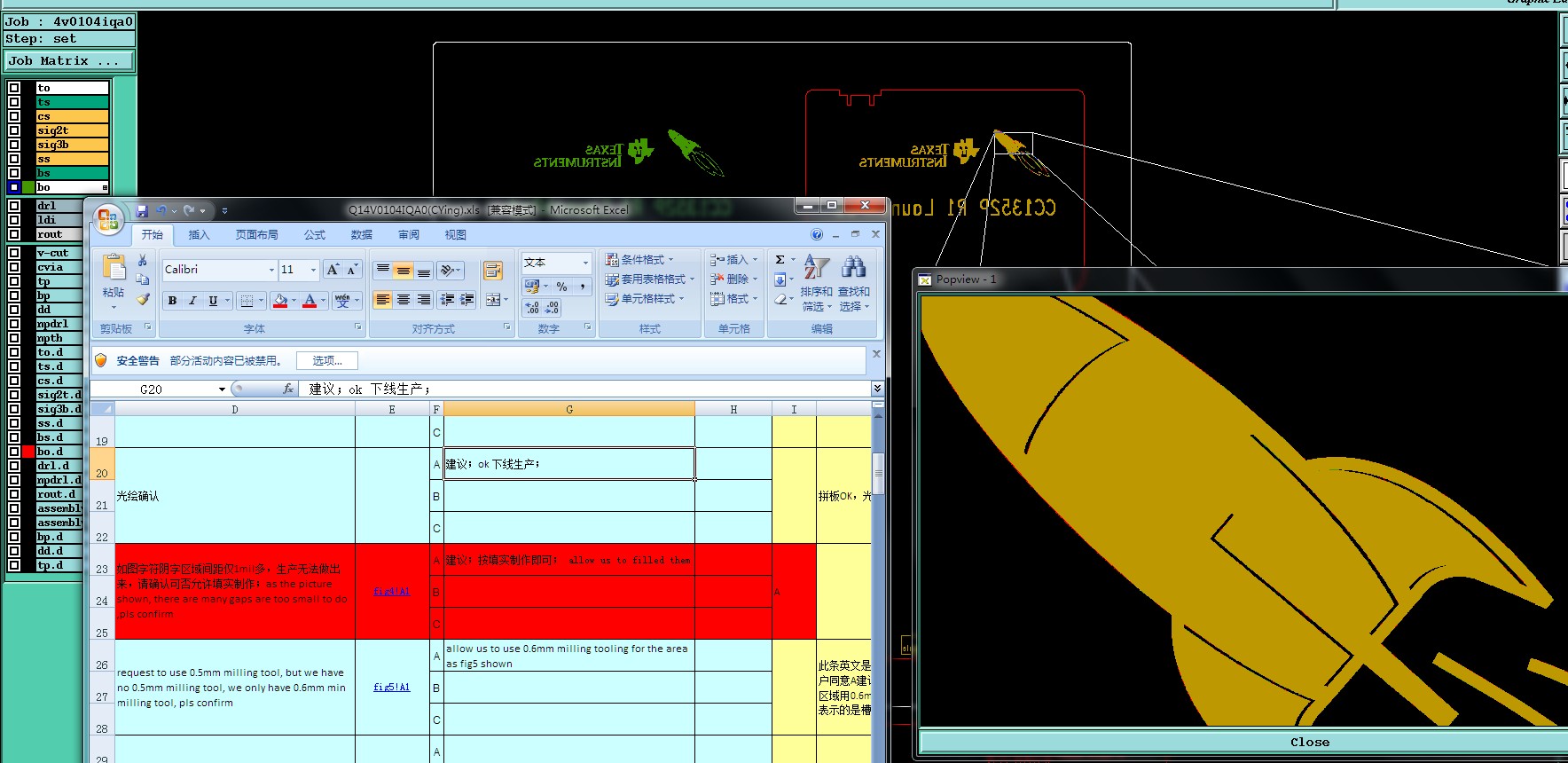Click the Align Text Right icon
Viewport: 1568px width, 763px height.
(x=424, y=300)
